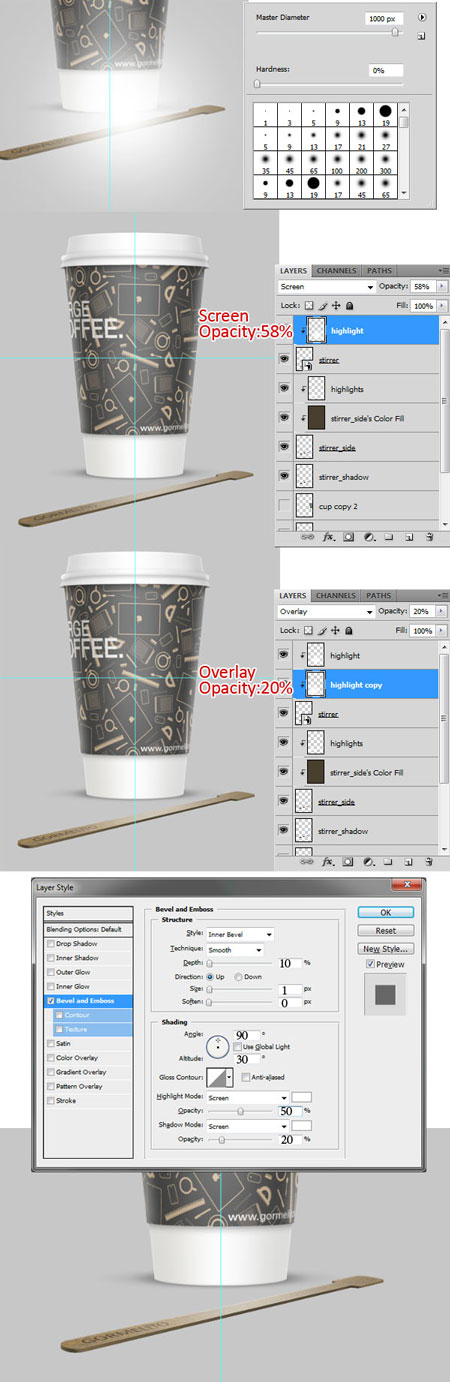The height and width of the screenshot is (1382, 450).
Task: Create new layer in Screen-mode Layers panel
Action: tap(408, 537)
